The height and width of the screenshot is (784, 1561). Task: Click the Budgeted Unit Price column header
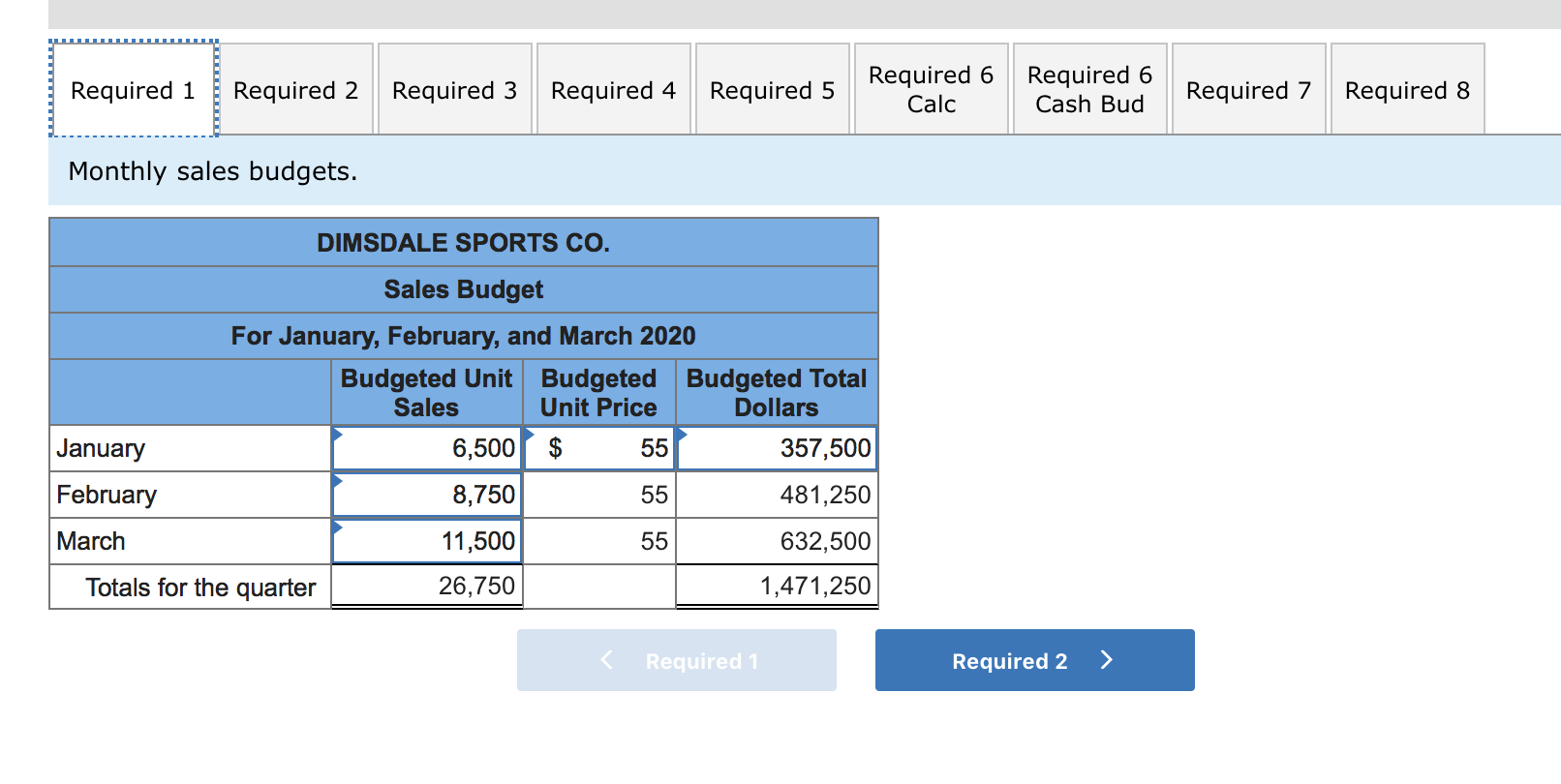(599, 392)
